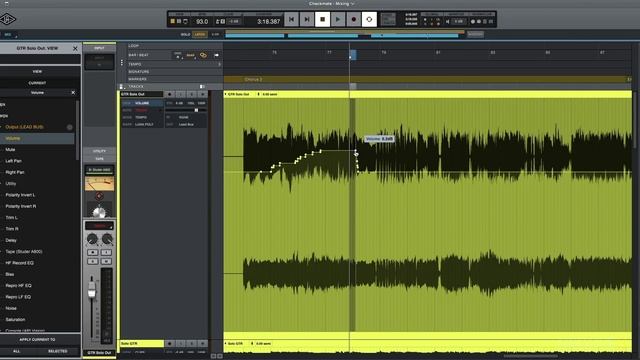Open the Checkmate - Mixing title dropdown
Viewport: 640px width, 360px height.
(331, 3)
